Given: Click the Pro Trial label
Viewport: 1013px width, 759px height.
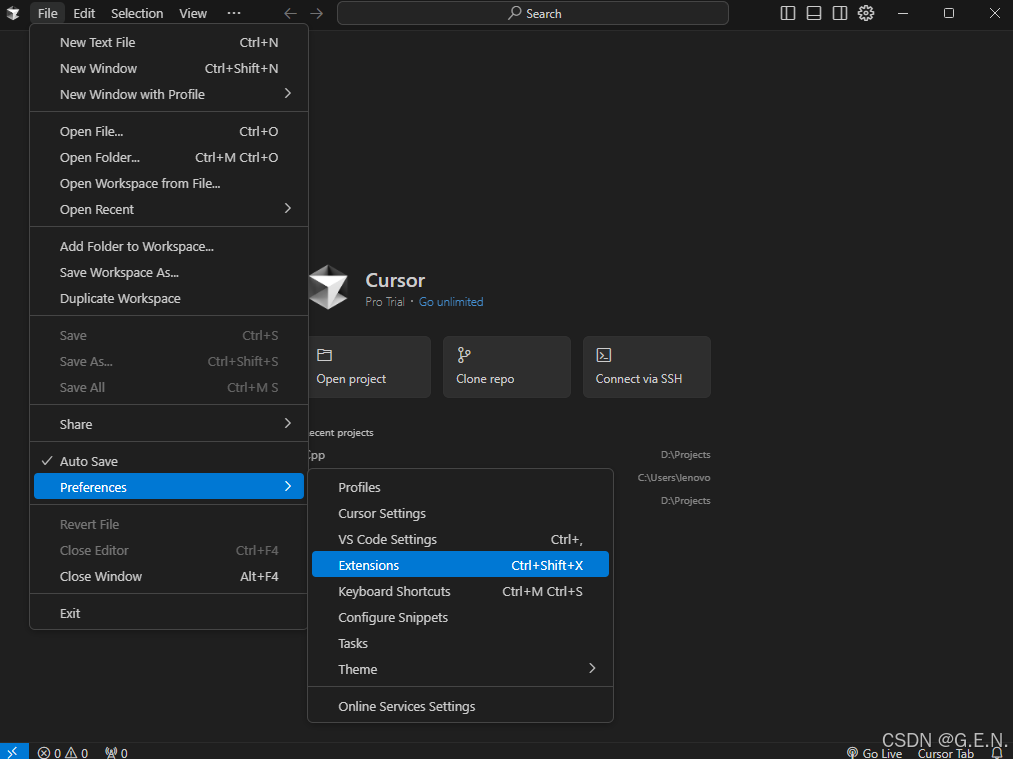Looking at the screenshot, I should click(x=385, y=302).
